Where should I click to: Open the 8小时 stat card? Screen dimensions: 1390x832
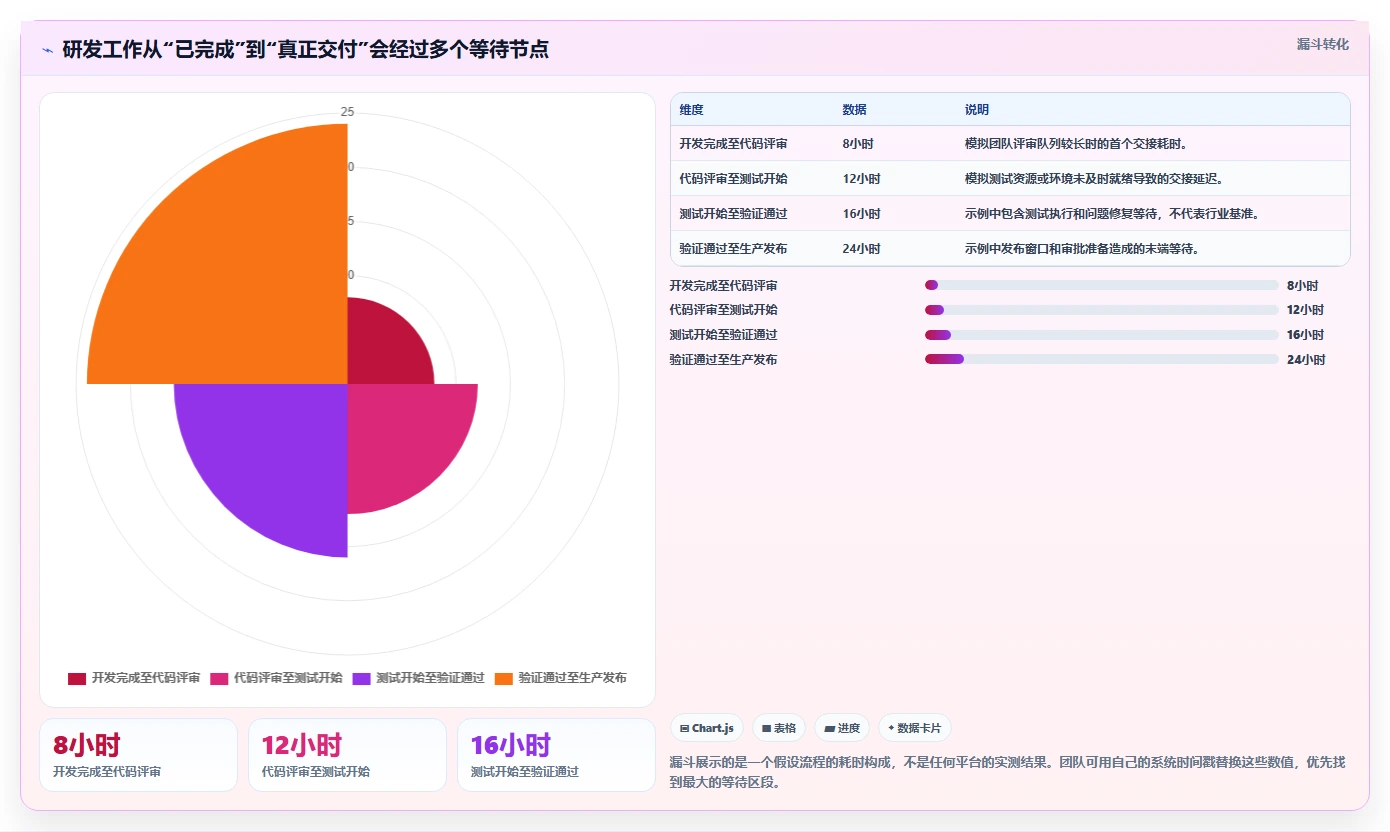click(138, 755)
